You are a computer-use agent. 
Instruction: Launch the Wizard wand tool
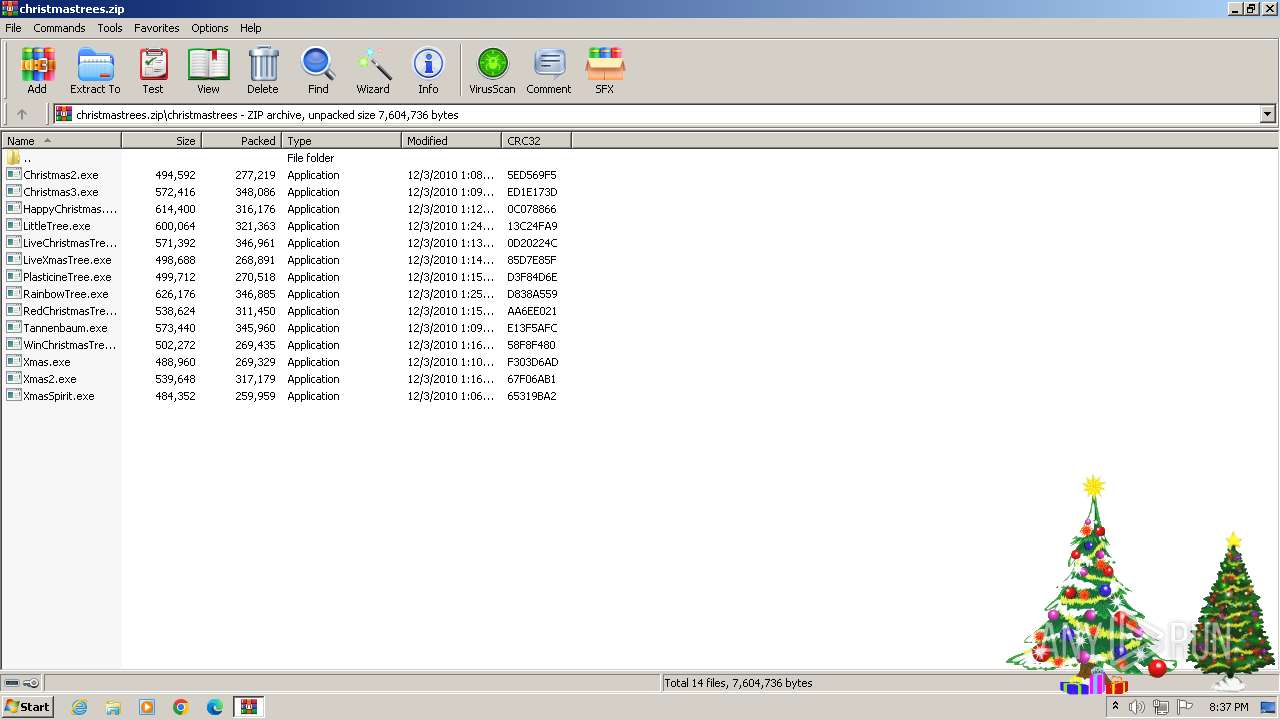[x=373, y=71]
